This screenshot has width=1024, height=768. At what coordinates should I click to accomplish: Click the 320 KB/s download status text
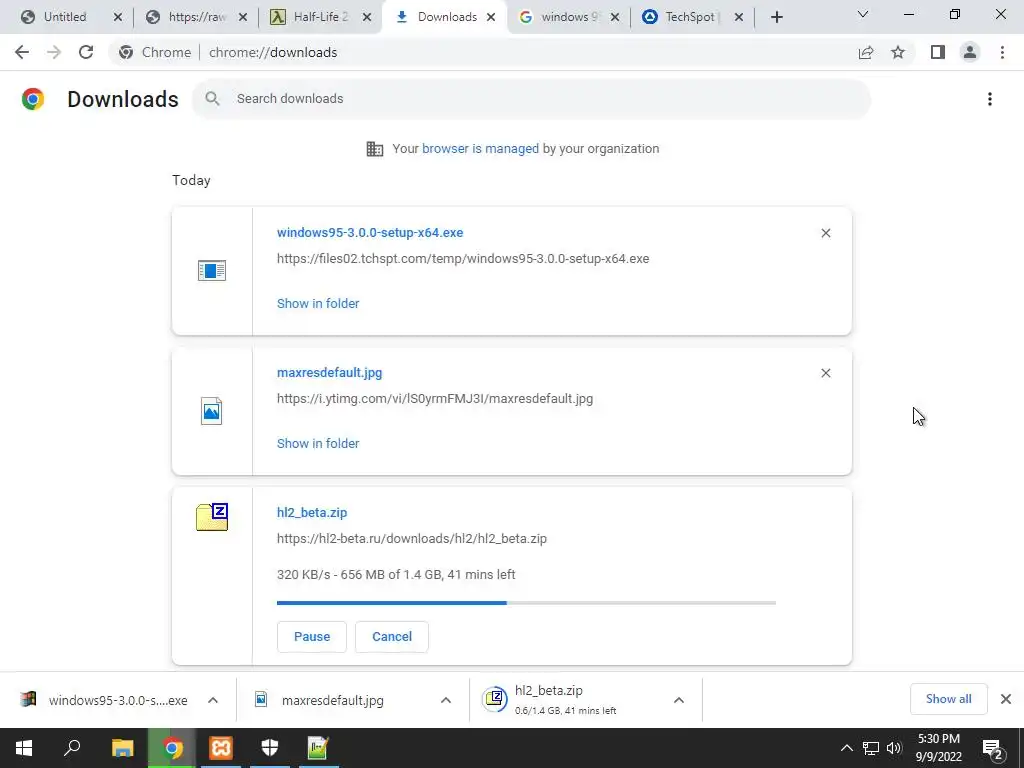pyautogui.click(x=396, y=575)
